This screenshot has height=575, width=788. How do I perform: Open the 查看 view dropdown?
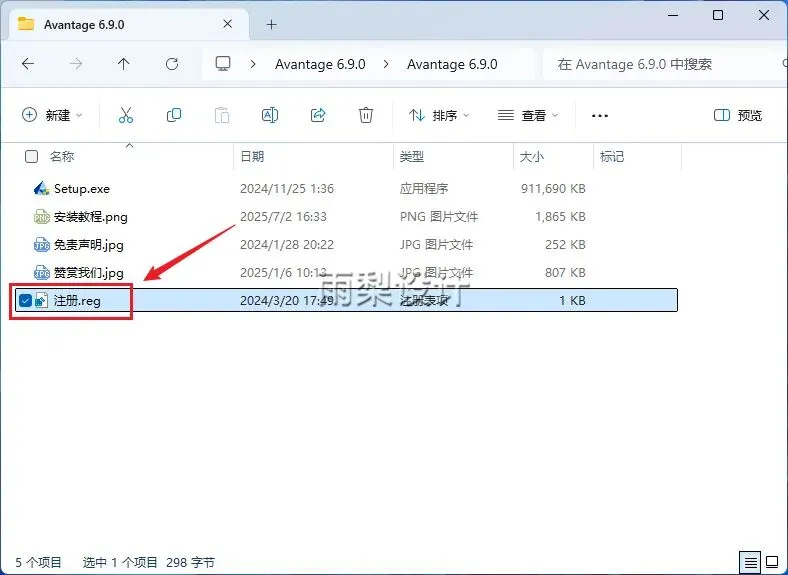pyautogui.click(x=528, y=116)
